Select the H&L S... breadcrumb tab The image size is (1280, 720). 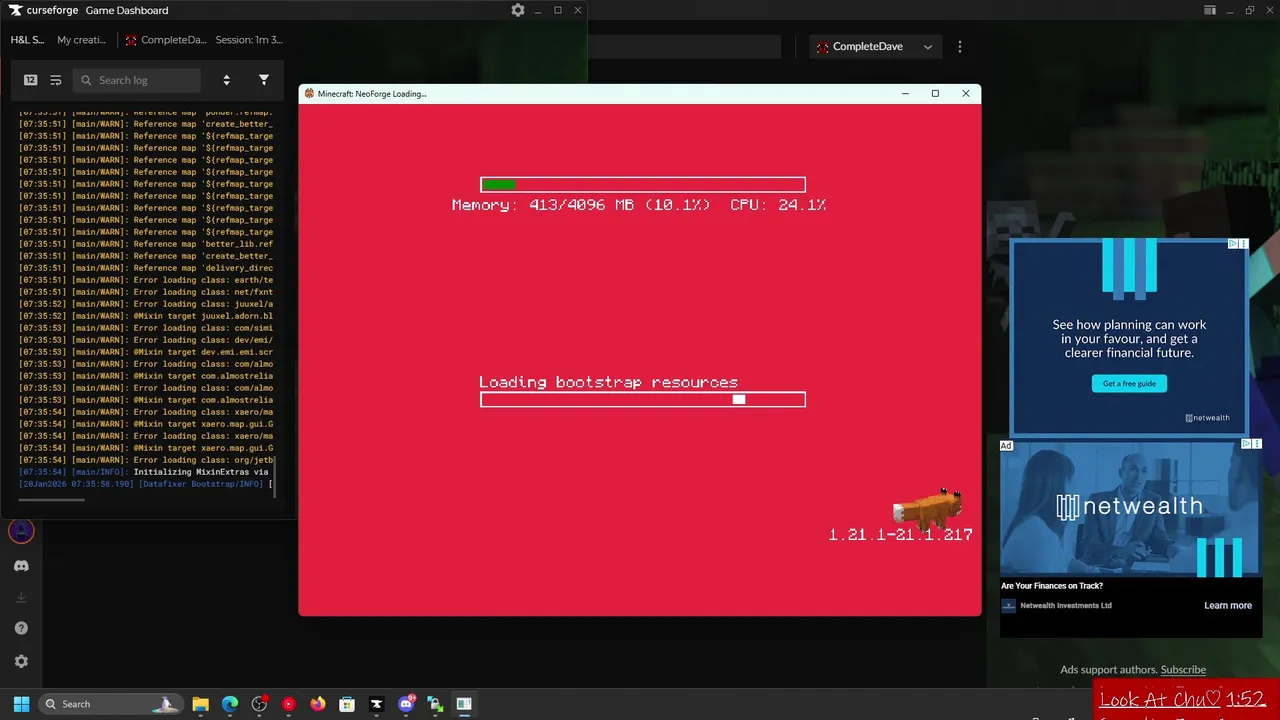[x=27, y=40]
